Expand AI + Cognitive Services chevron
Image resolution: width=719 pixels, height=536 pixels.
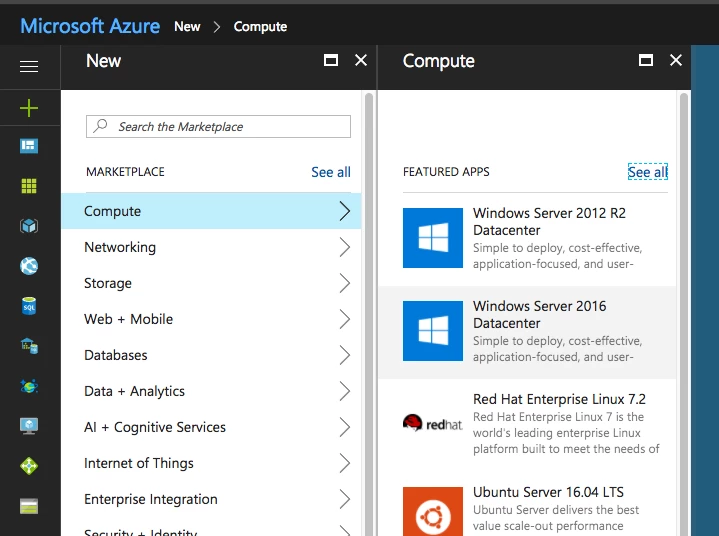click(x=345, y=427)
